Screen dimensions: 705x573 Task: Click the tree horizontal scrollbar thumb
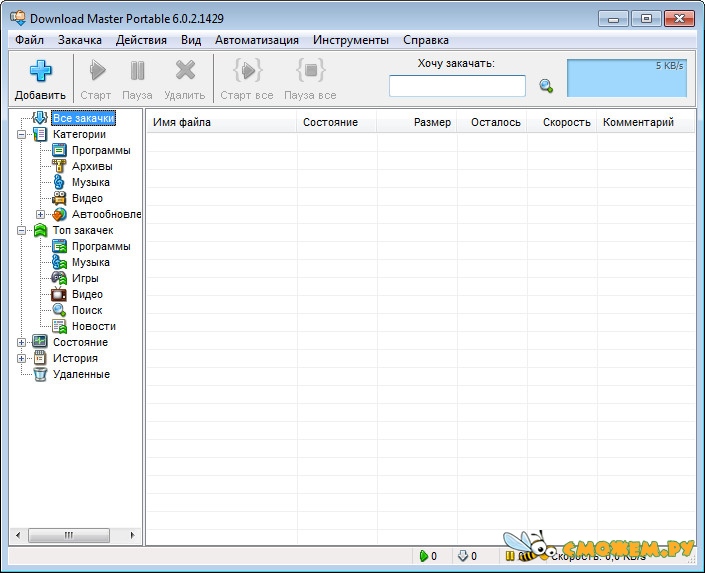point(69,535)
